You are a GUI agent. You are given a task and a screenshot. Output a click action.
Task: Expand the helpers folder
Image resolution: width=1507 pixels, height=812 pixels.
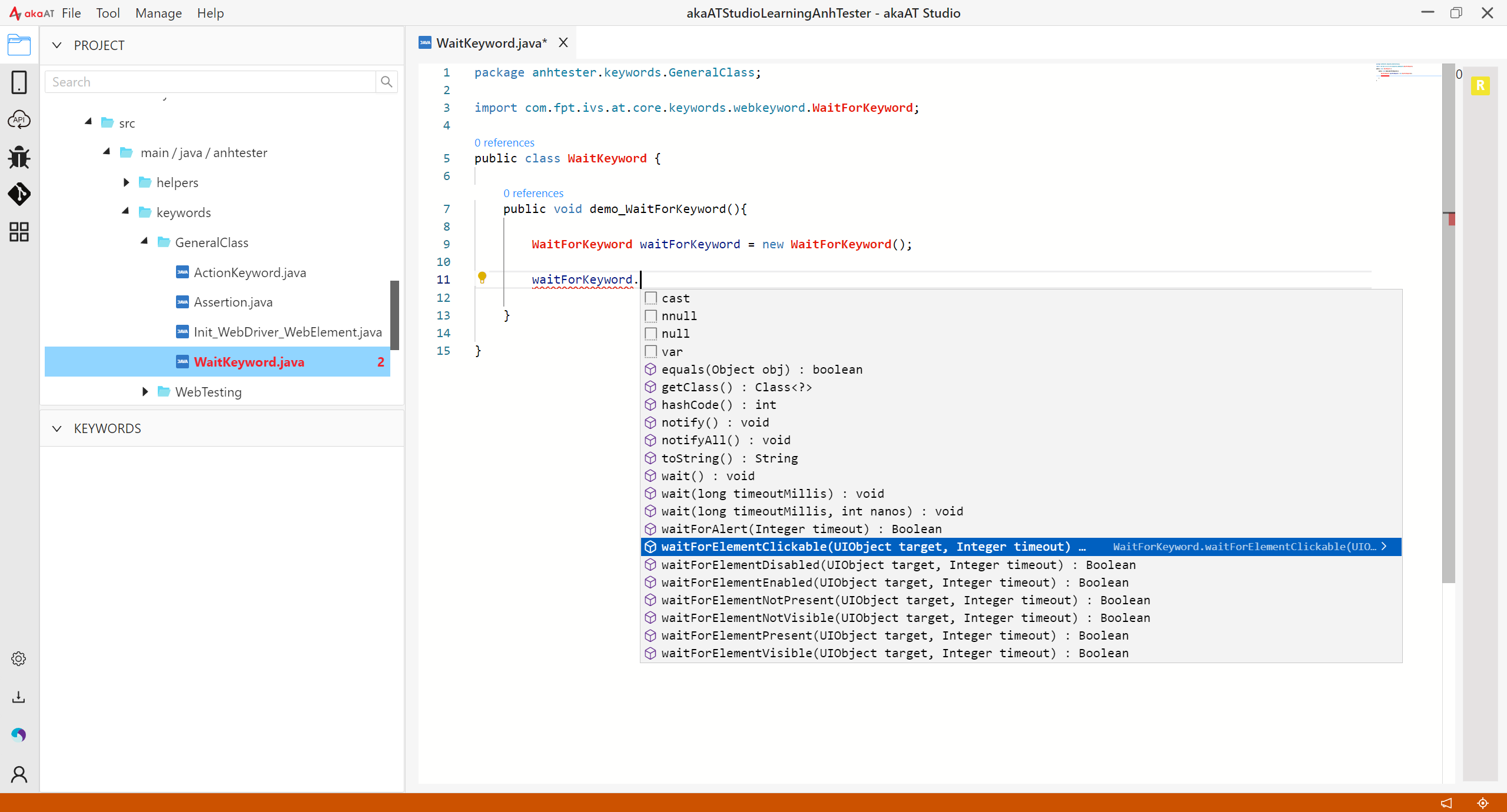[x=127, y=182]
